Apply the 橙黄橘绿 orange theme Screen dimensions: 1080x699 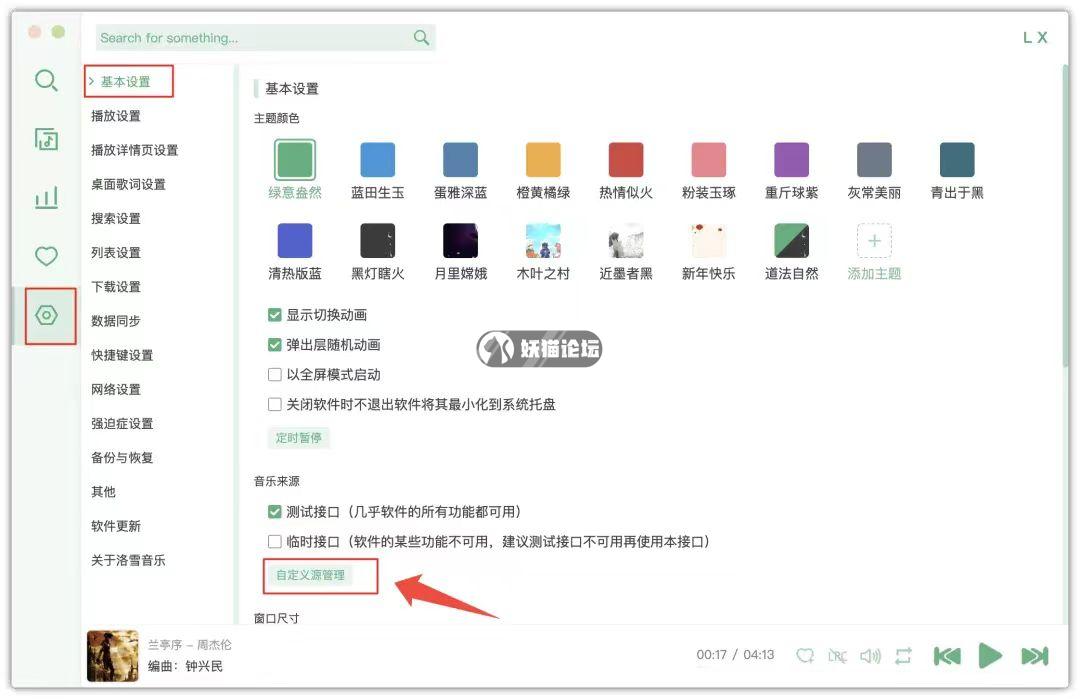(543, 160)
